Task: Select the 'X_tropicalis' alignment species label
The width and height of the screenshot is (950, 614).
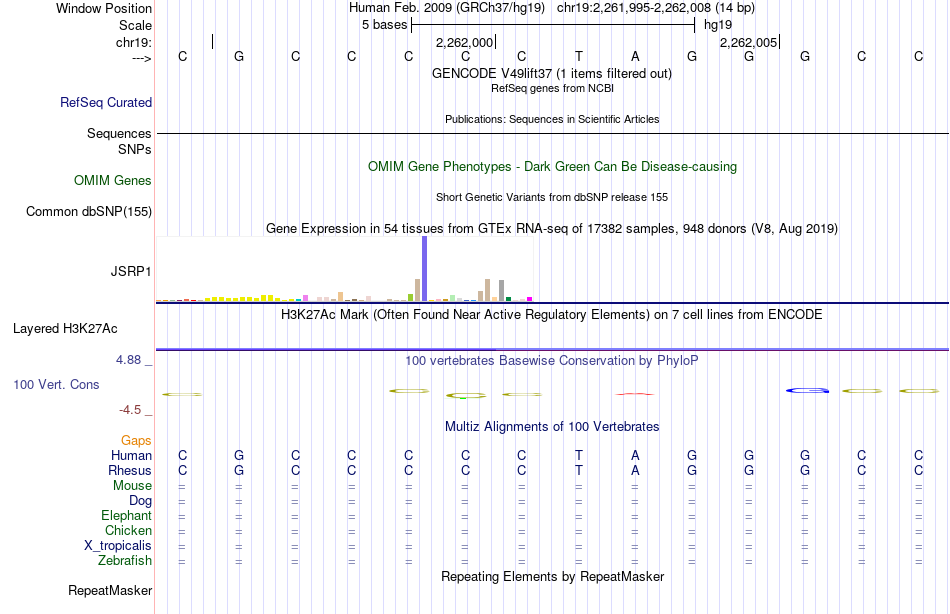Action: pyautogui.click(x=118, y=546)
